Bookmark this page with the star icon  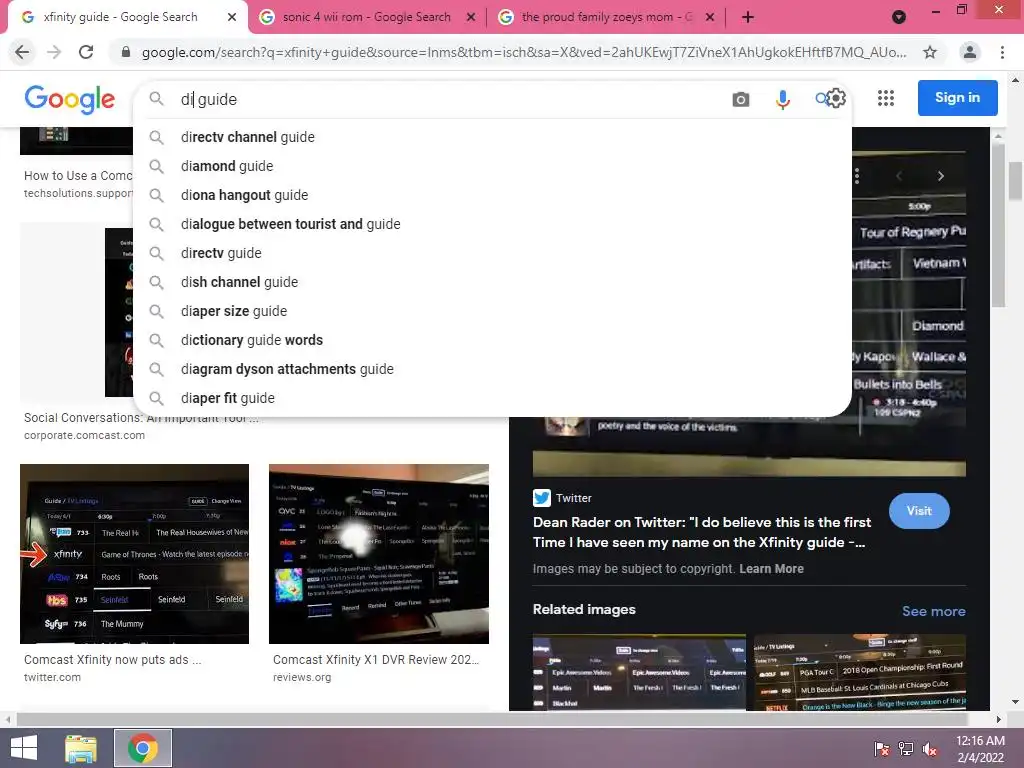pyautogui.click(x=930, y=52)
